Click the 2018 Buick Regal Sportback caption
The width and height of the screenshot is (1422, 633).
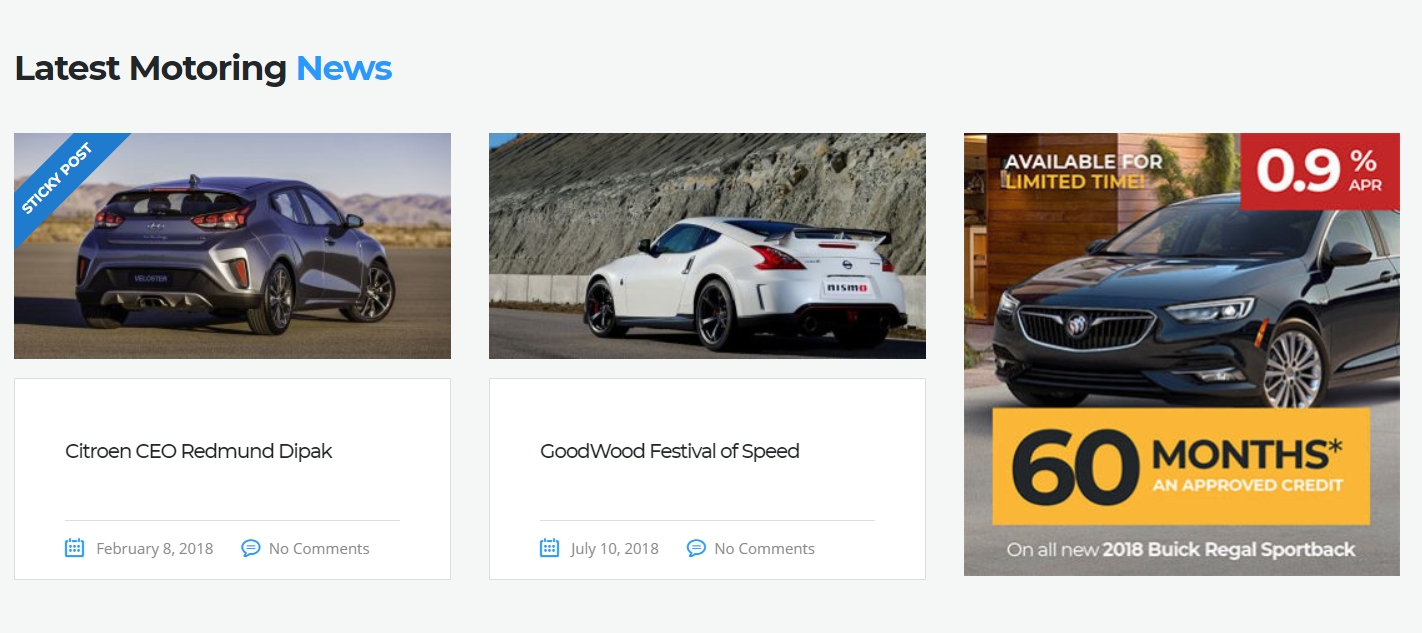[x=1228, y=549]
